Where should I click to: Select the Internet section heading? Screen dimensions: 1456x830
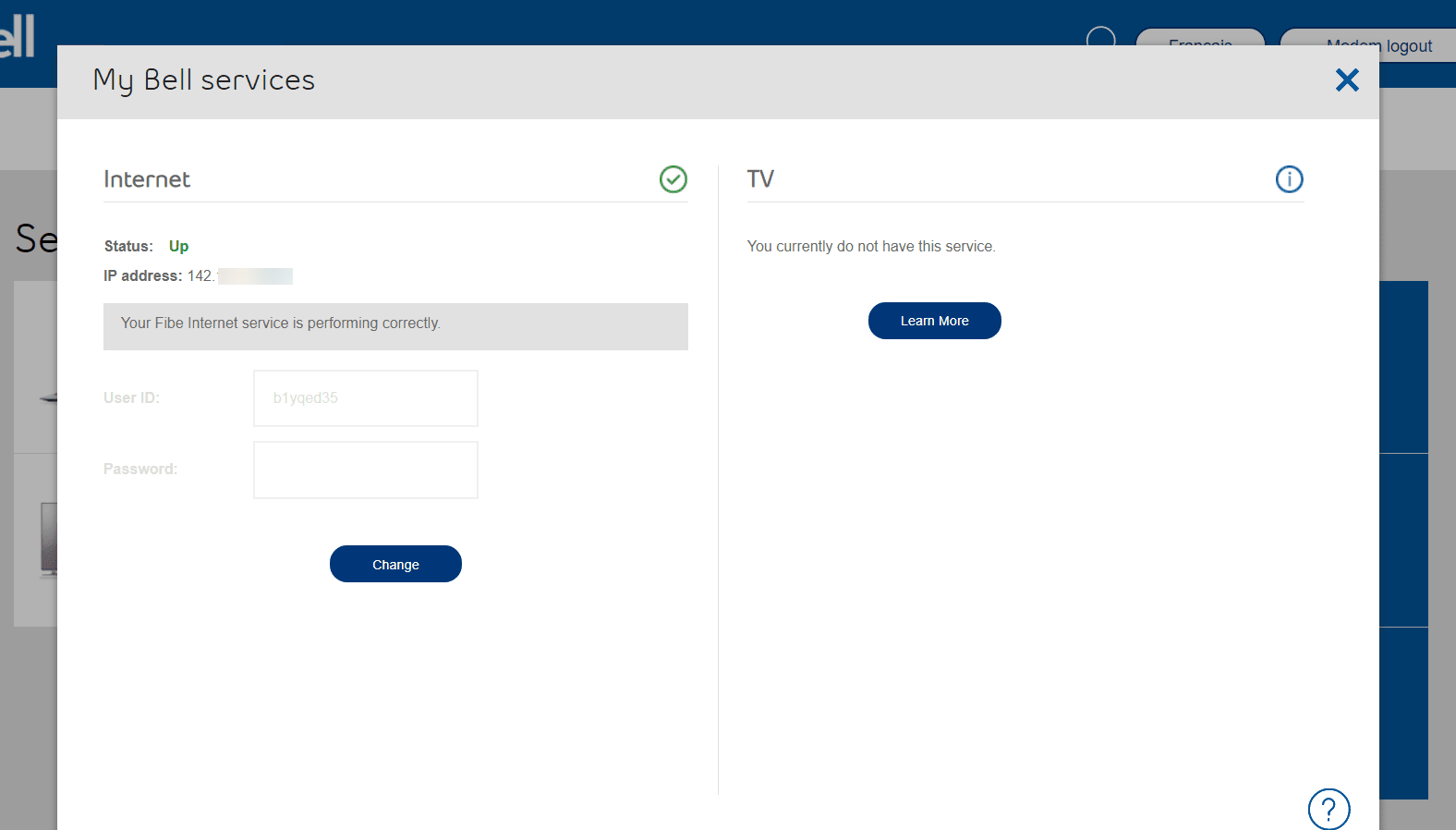coord(147,179)
